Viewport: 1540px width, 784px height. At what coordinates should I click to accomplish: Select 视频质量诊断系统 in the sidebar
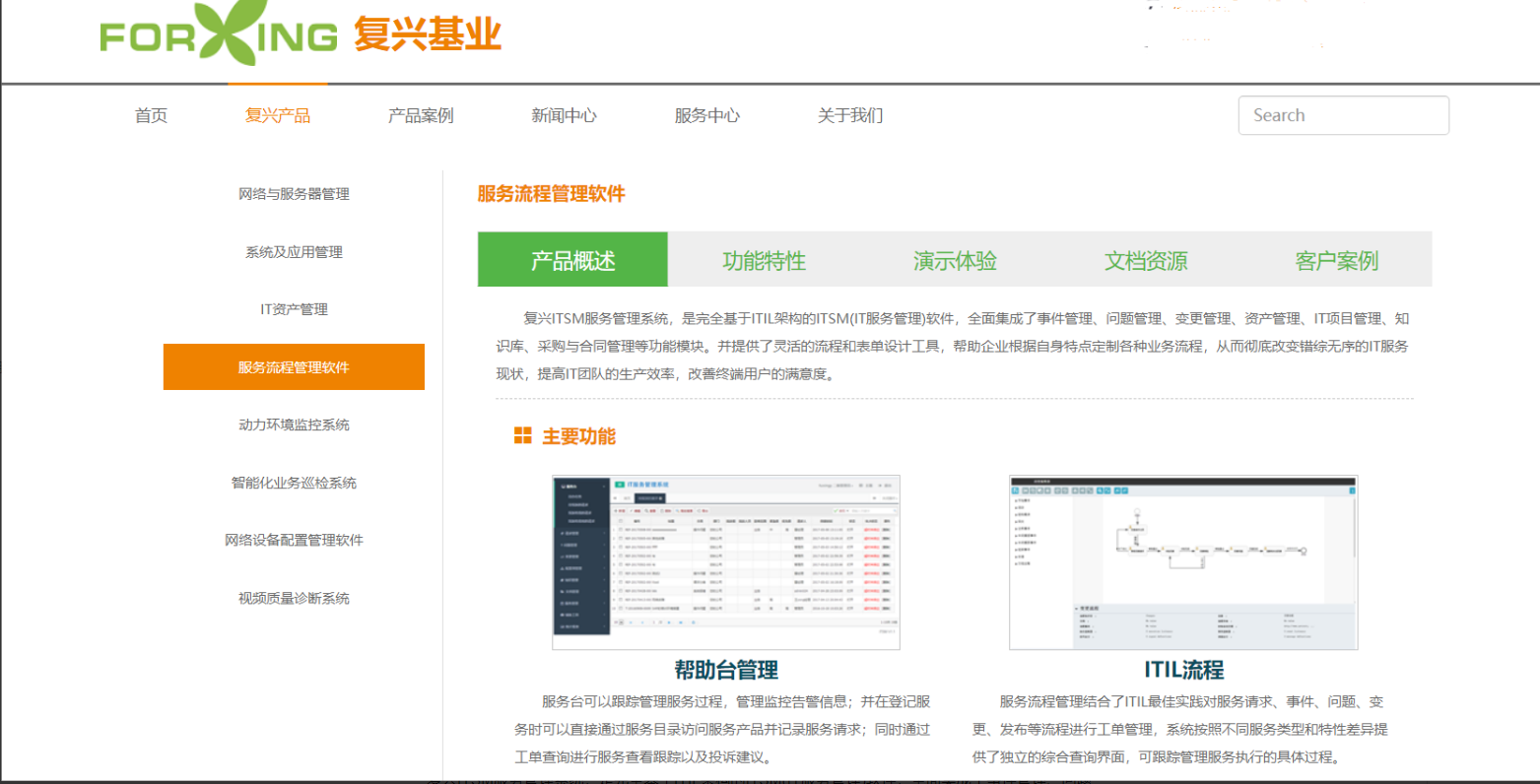click(293, 597)
